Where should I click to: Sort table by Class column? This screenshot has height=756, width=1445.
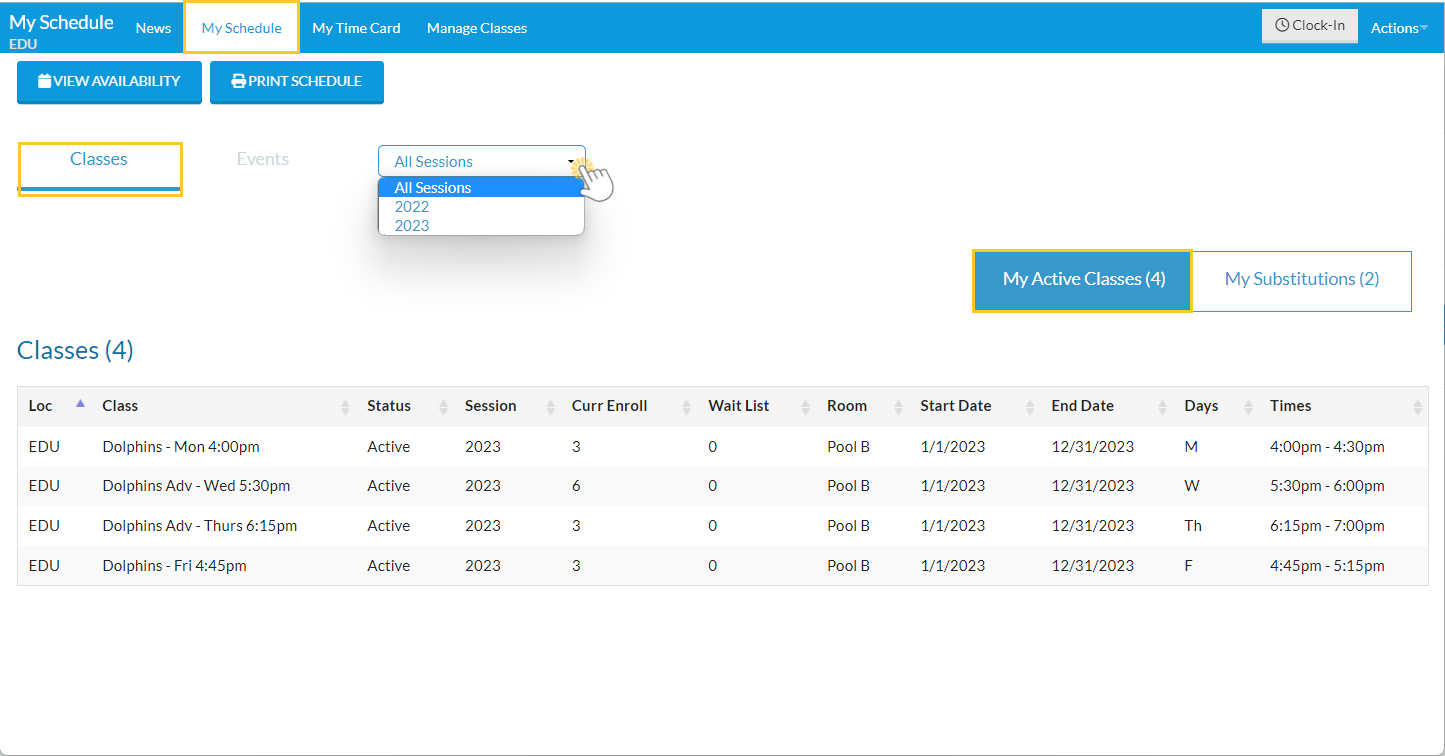(x=224, y=406)
